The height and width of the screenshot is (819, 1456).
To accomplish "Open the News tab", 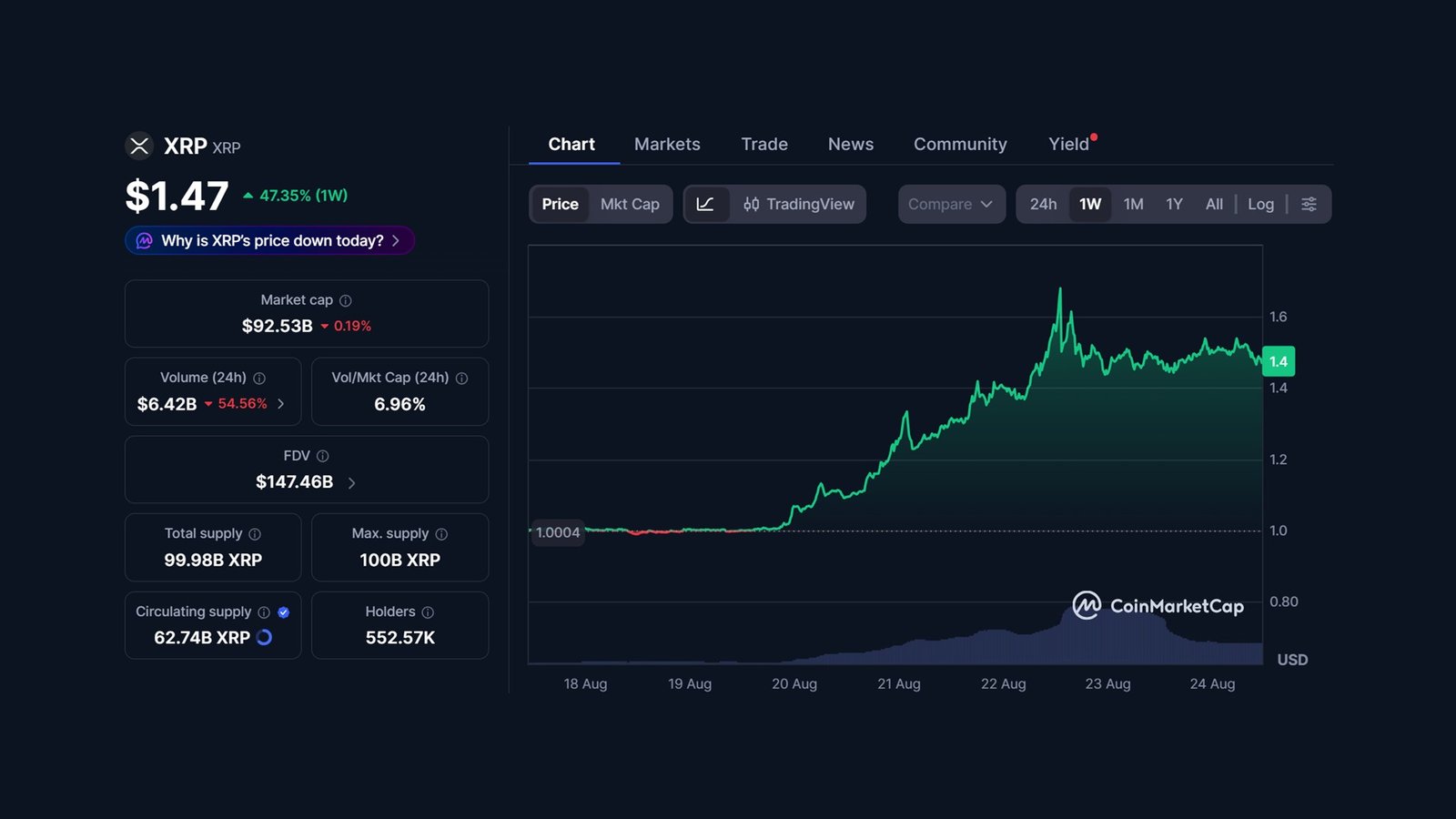I will pos(851,144).
